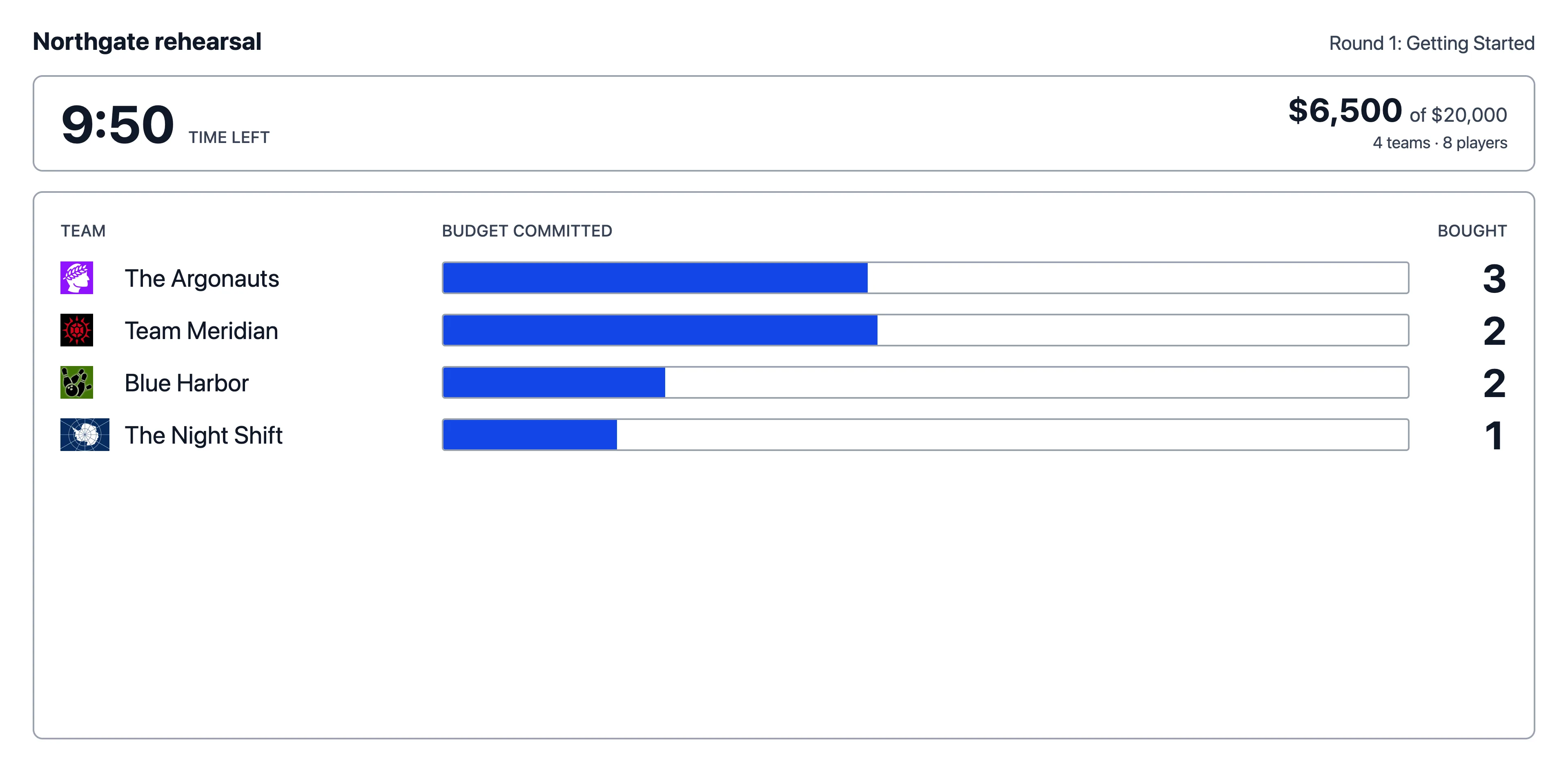The image size is (1568, 759).
Task: Click Team Meridian red sun emblem icon
Action: pos(77,330)
